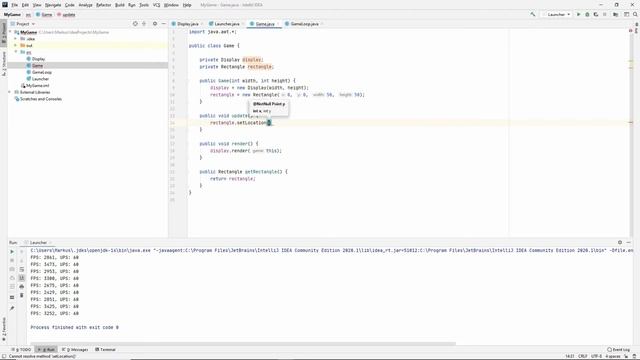Viewport: 640px width, 360px height.
Task: Toggle tool window bars icon in status bar corner
Action: click(4, 356)
